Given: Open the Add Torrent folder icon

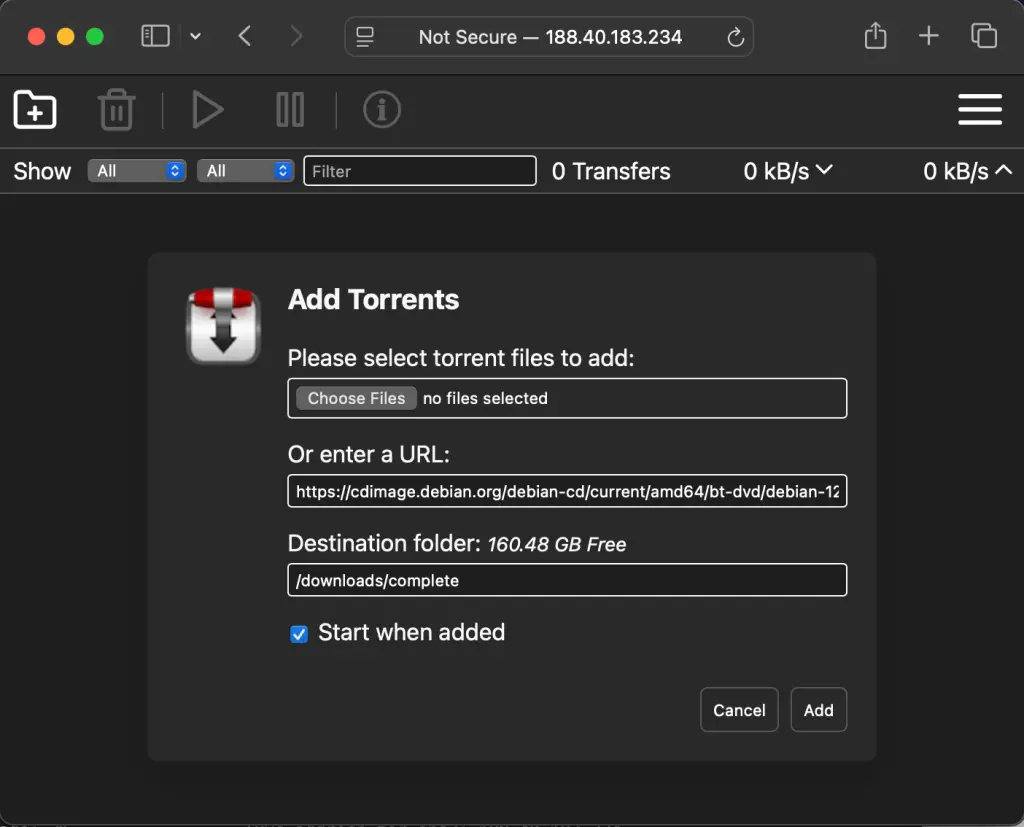Looking at the screenshot, I should [34, 110].
